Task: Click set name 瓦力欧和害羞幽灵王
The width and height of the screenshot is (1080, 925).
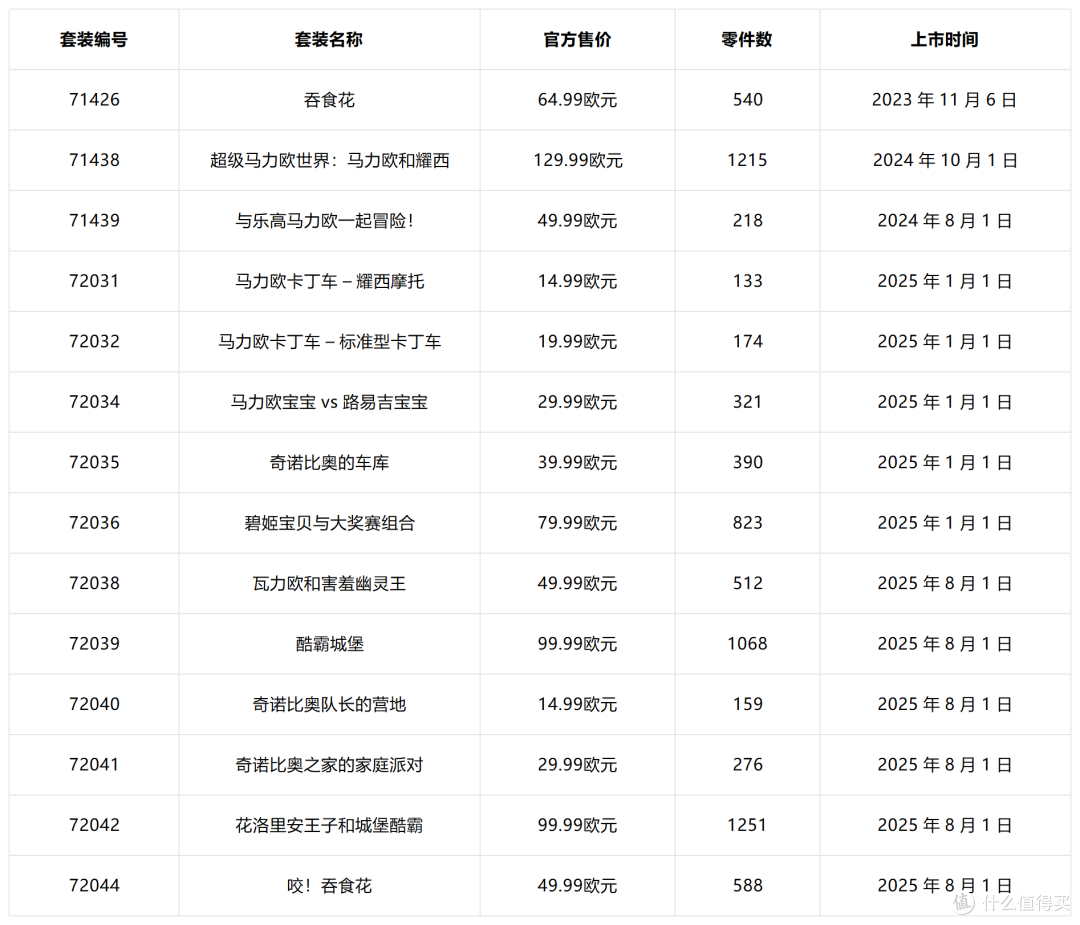Action: [329, 584]
